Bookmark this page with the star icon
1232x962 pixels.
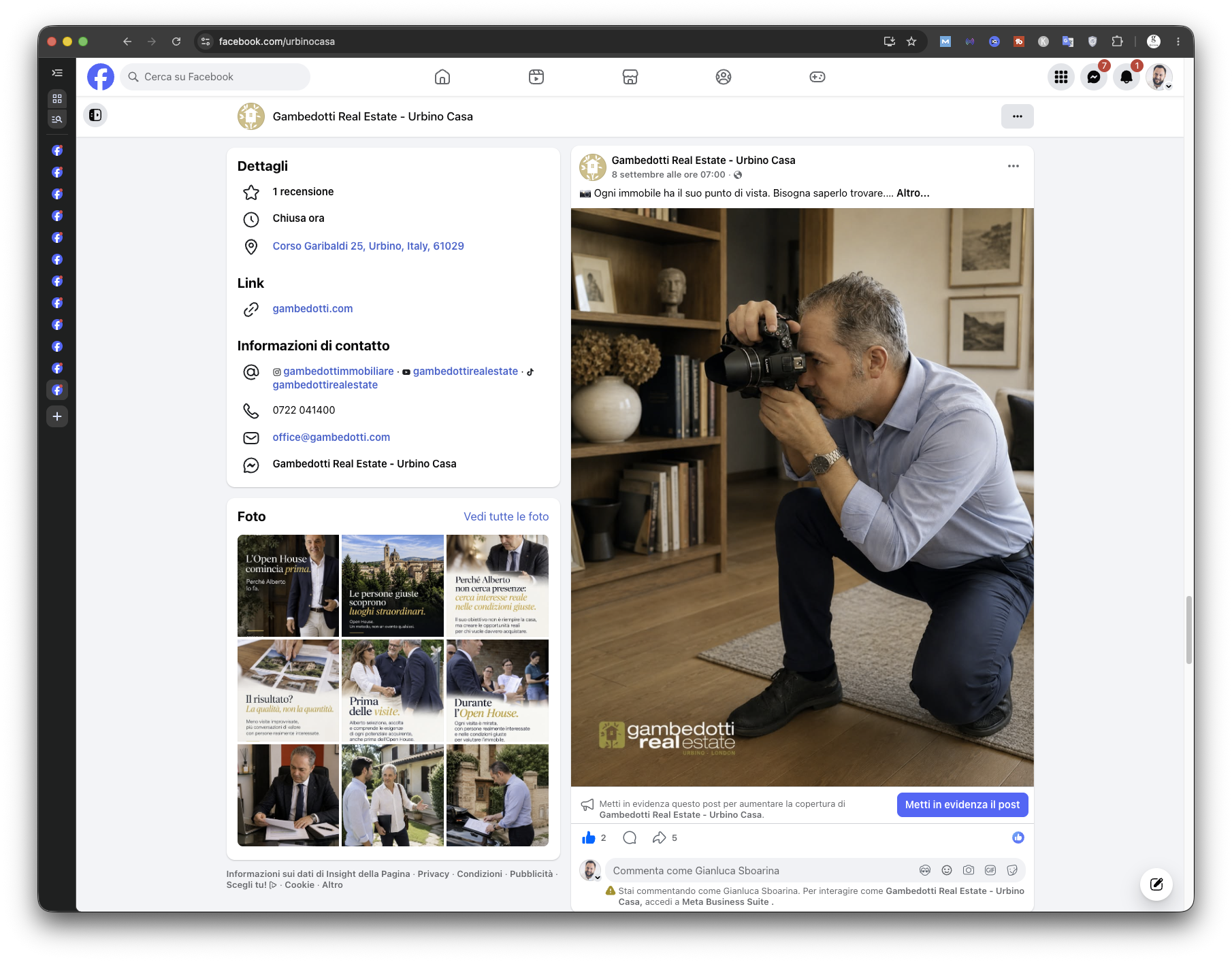coord(911,42)
